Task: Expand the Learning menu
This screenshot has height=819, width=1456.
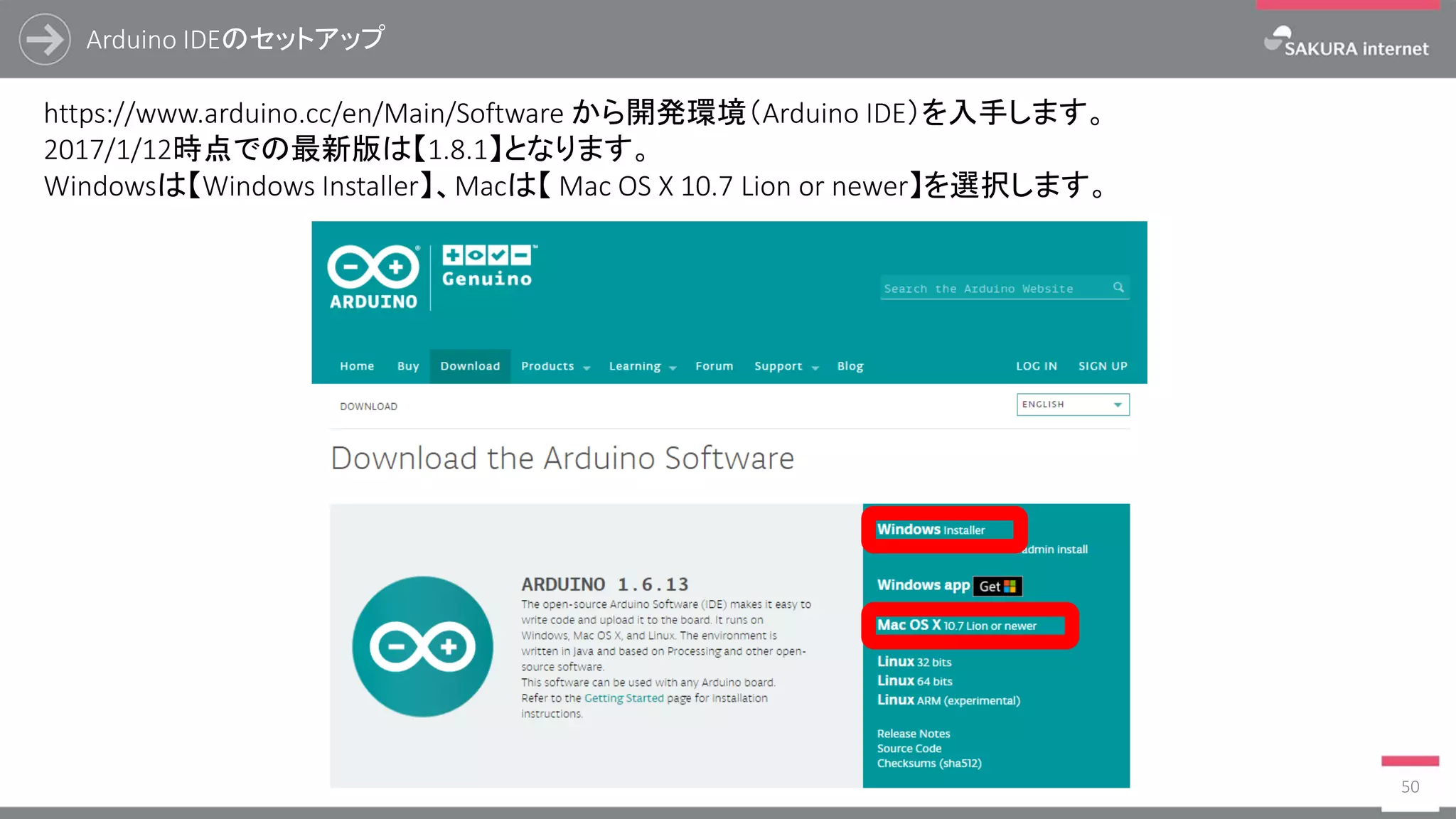Action: (x=643, y=366)
